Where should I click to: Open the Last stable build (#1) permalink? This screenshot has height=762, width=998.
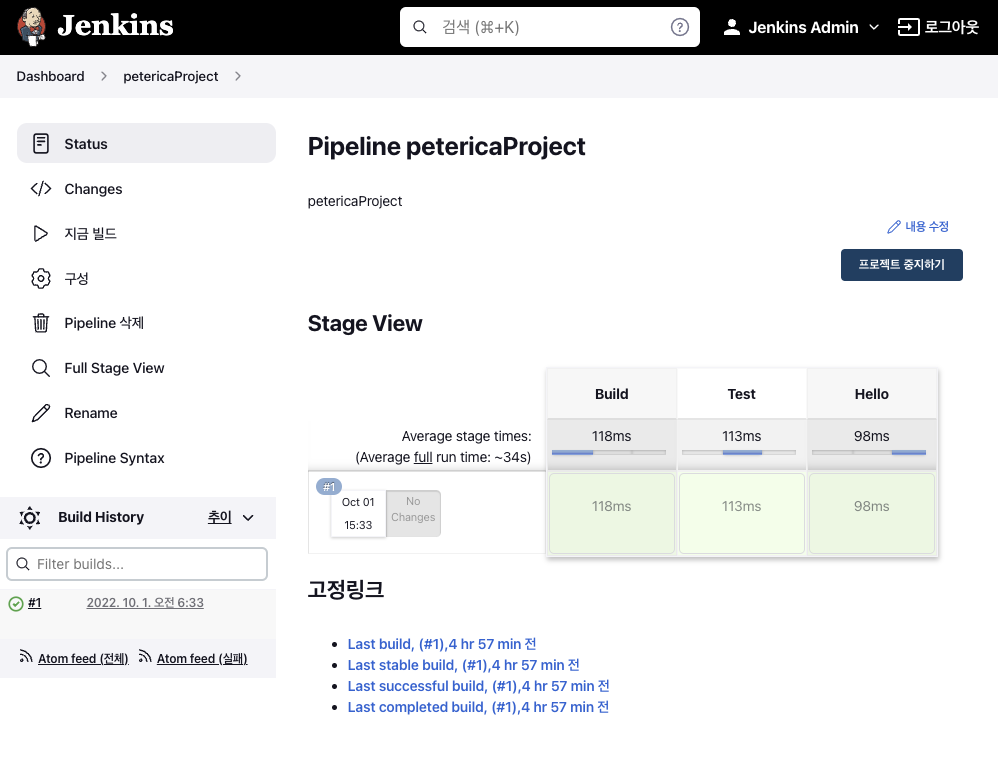tap(463, 665)
